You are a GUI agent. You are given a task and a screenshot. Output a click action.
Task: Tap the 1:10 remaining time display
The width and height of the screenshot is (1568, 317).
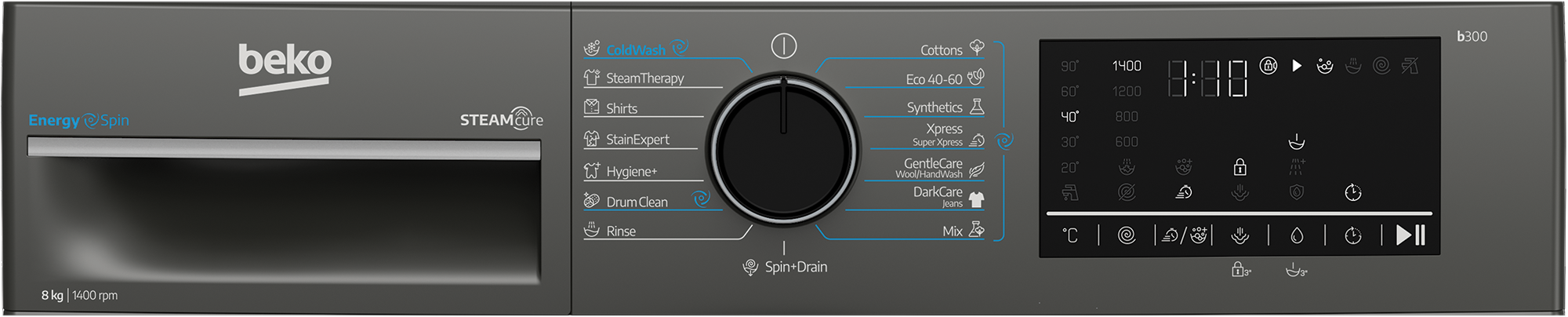click(1207, 78)
